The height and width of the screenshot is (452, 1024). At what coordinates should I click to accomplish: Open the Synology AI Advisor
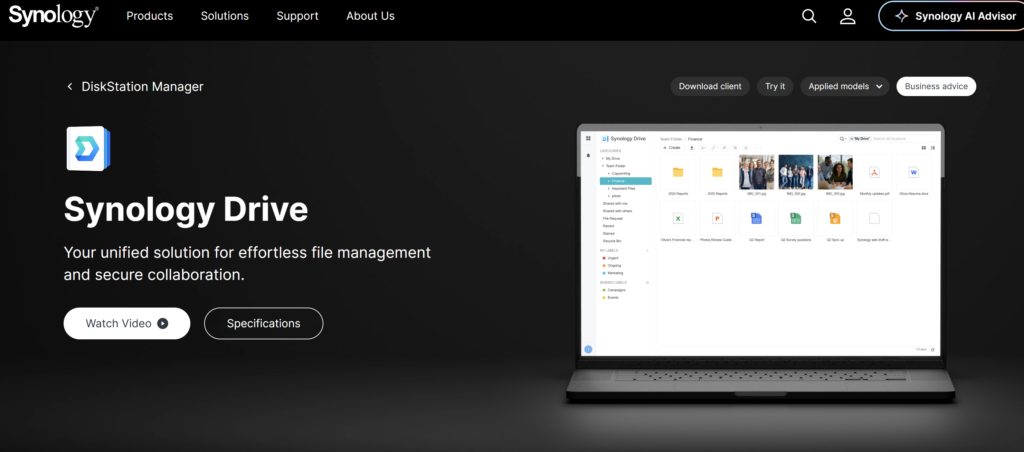[x=952, y=16]
